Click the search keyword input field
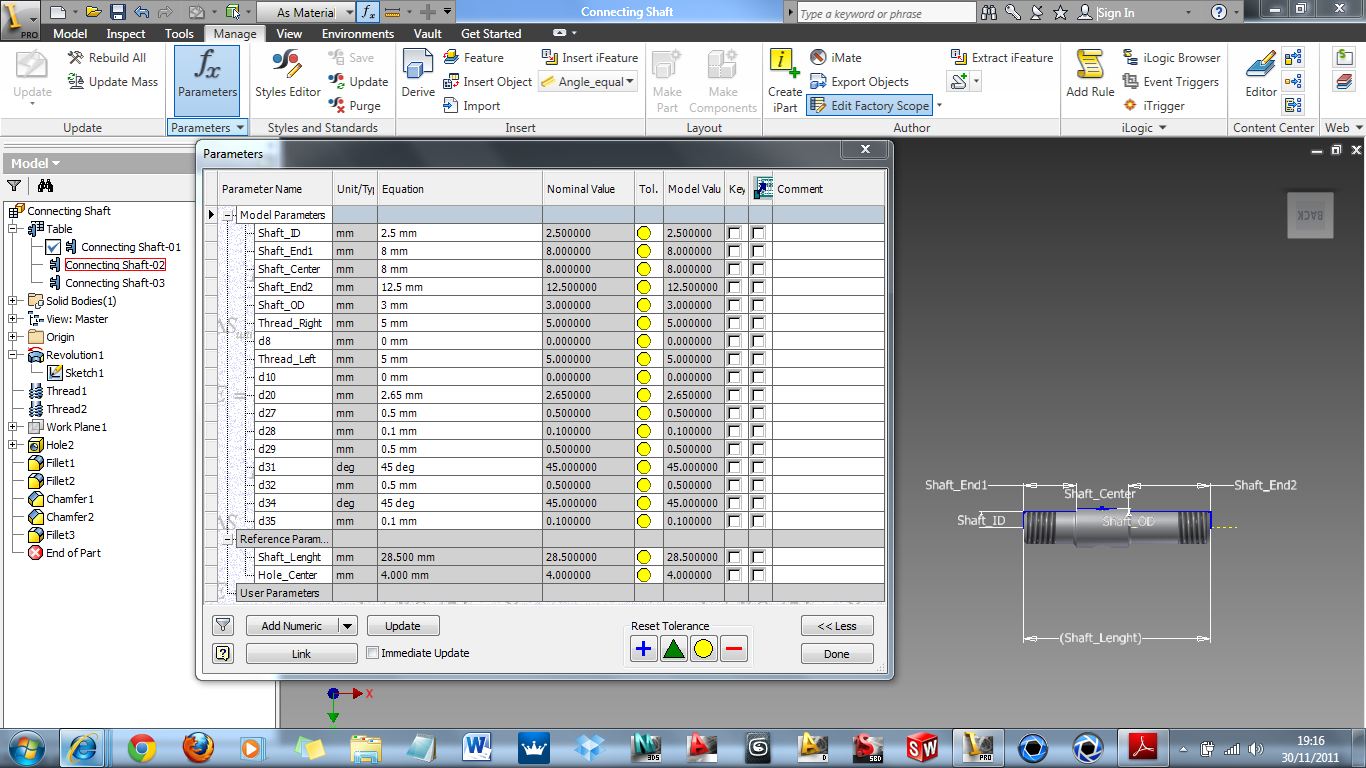The height and width of the screenshot is (768, 1366). pos(886,13)
